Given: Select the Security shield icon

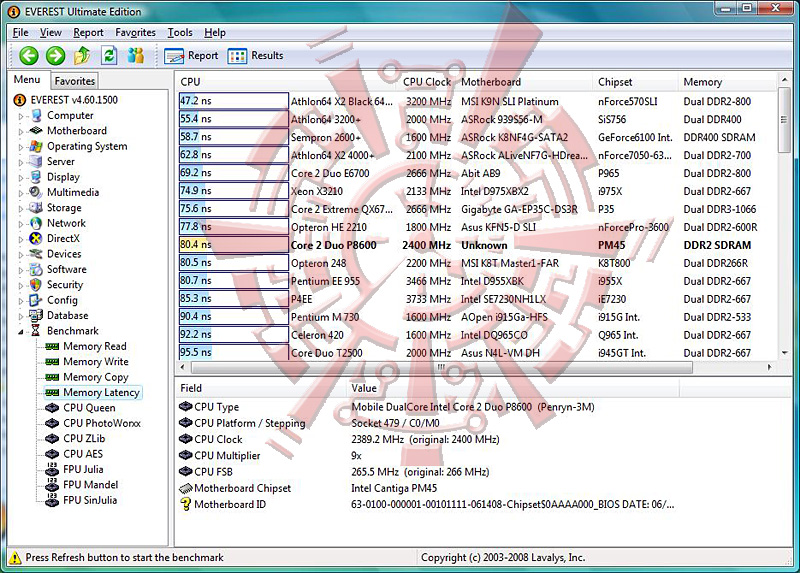Looking at the screenshot, I should [36, 285].
